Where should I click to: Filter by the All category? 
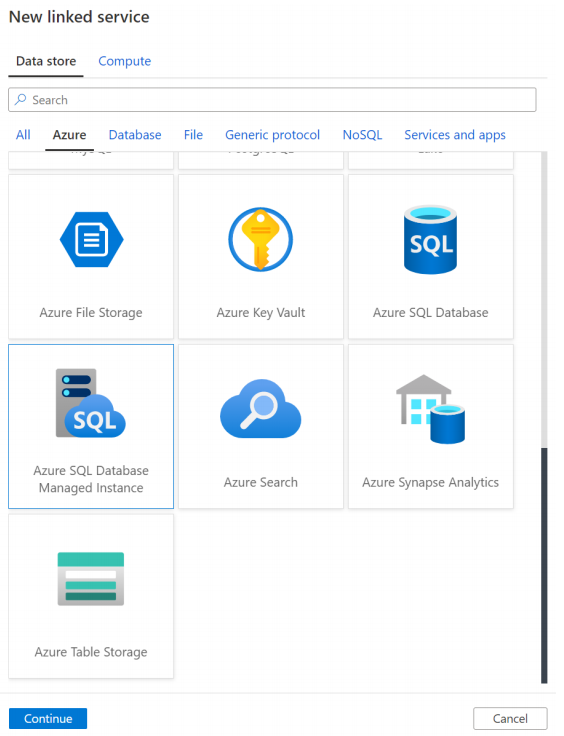(x=23, y=135)
